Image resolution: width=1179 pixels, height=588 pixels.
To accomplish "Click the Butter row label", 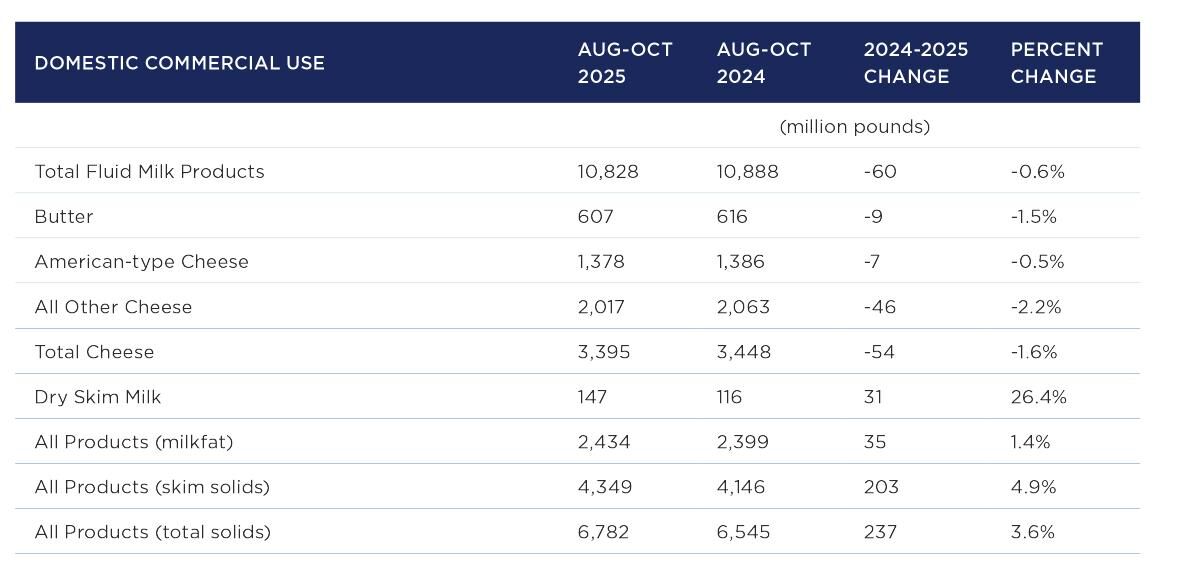I will pos(64,217).
